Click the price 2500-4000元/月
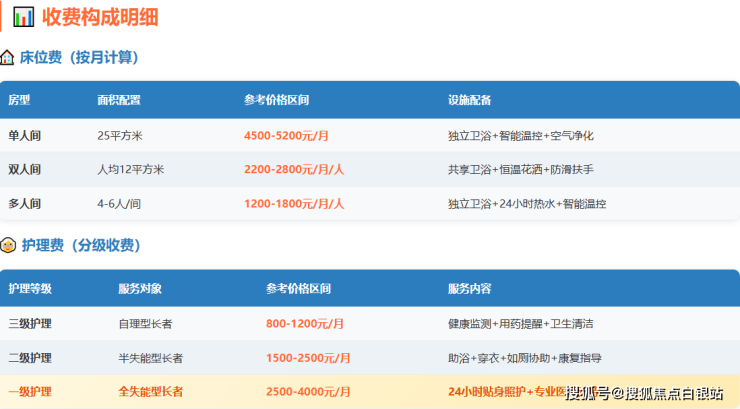The image size is (740, 409). [308, 392]
